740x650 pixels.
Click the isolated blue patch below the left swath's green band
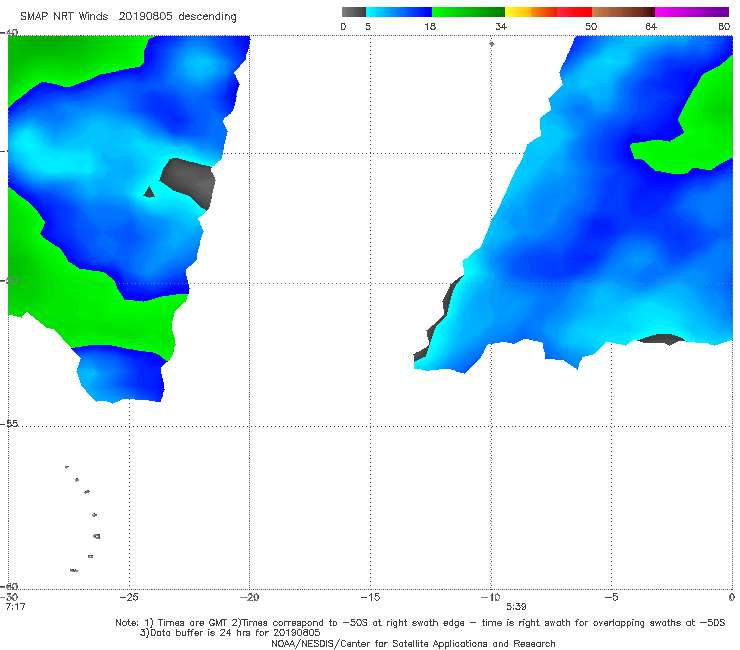click(x=120, y=374)
